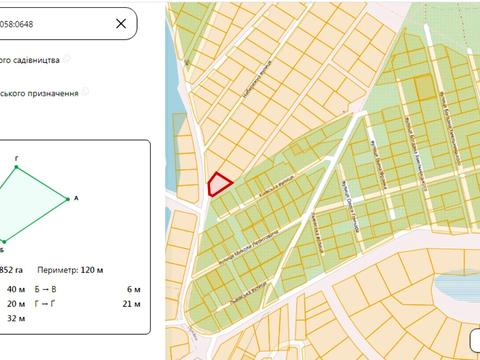Image resolution: width=480 pixels, height=360 pixels.
Task: Click vertex Г on the parcel diagram
Action: pos(16,167)
